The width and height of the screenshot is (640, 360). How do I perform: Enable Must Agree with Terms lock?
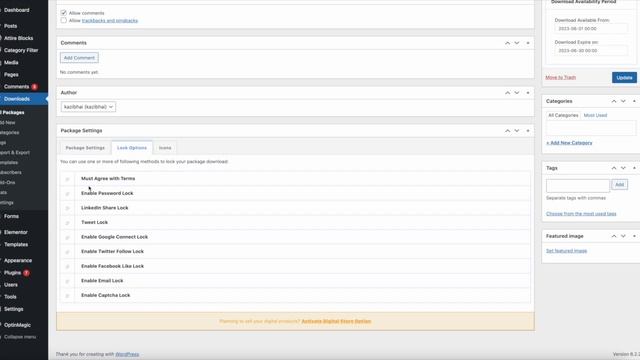click(x=67, y=179)
